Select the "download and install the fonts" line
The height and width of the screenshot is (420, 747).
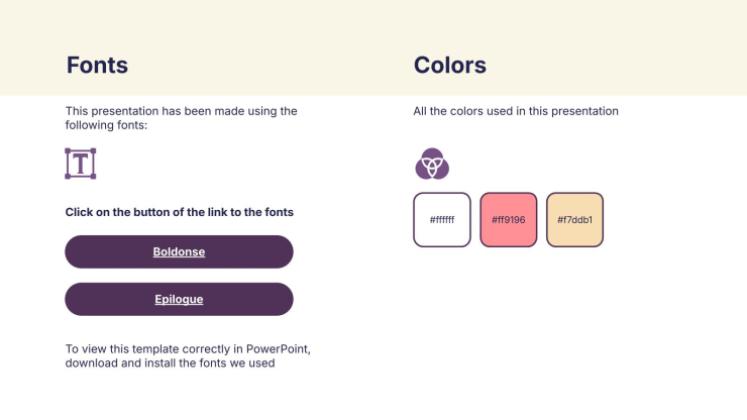pos(170,363)
